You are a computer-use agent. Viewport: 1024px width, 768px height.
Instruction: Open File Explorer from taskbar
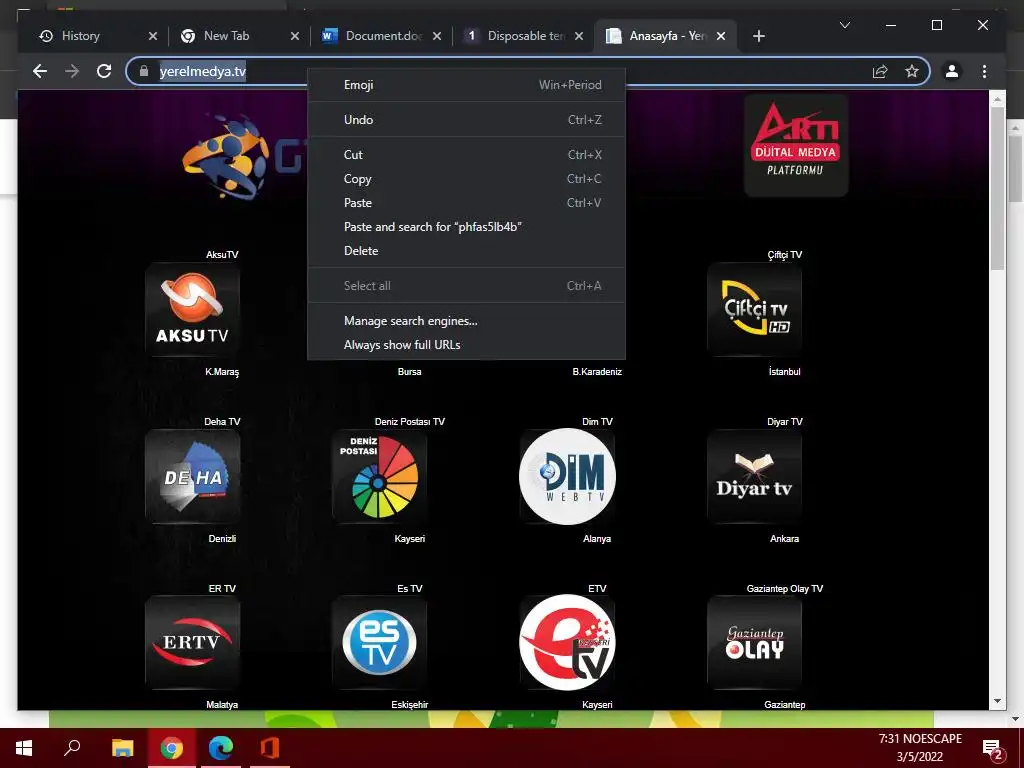click(122, 748)
